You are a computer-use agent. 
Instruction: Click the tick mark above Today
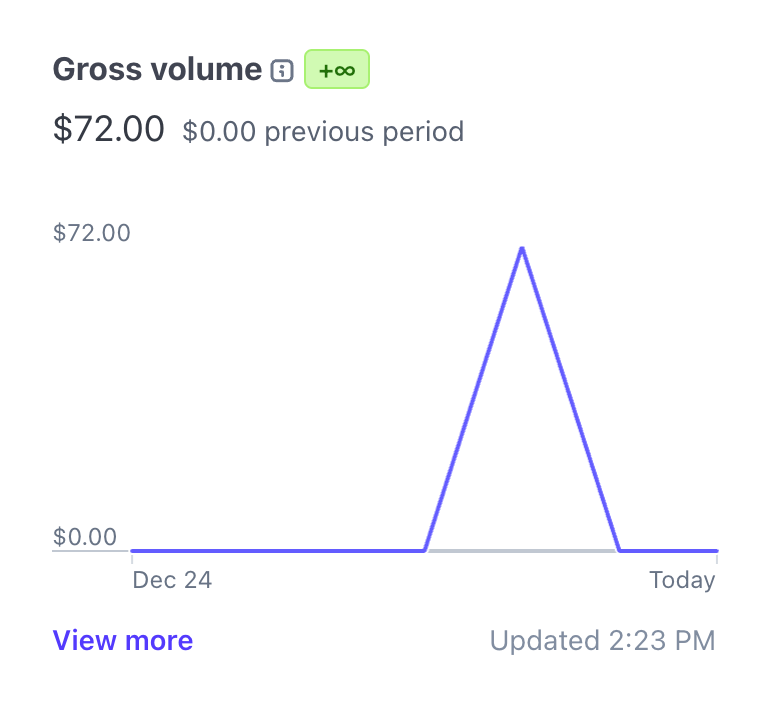tap(717, 558)
